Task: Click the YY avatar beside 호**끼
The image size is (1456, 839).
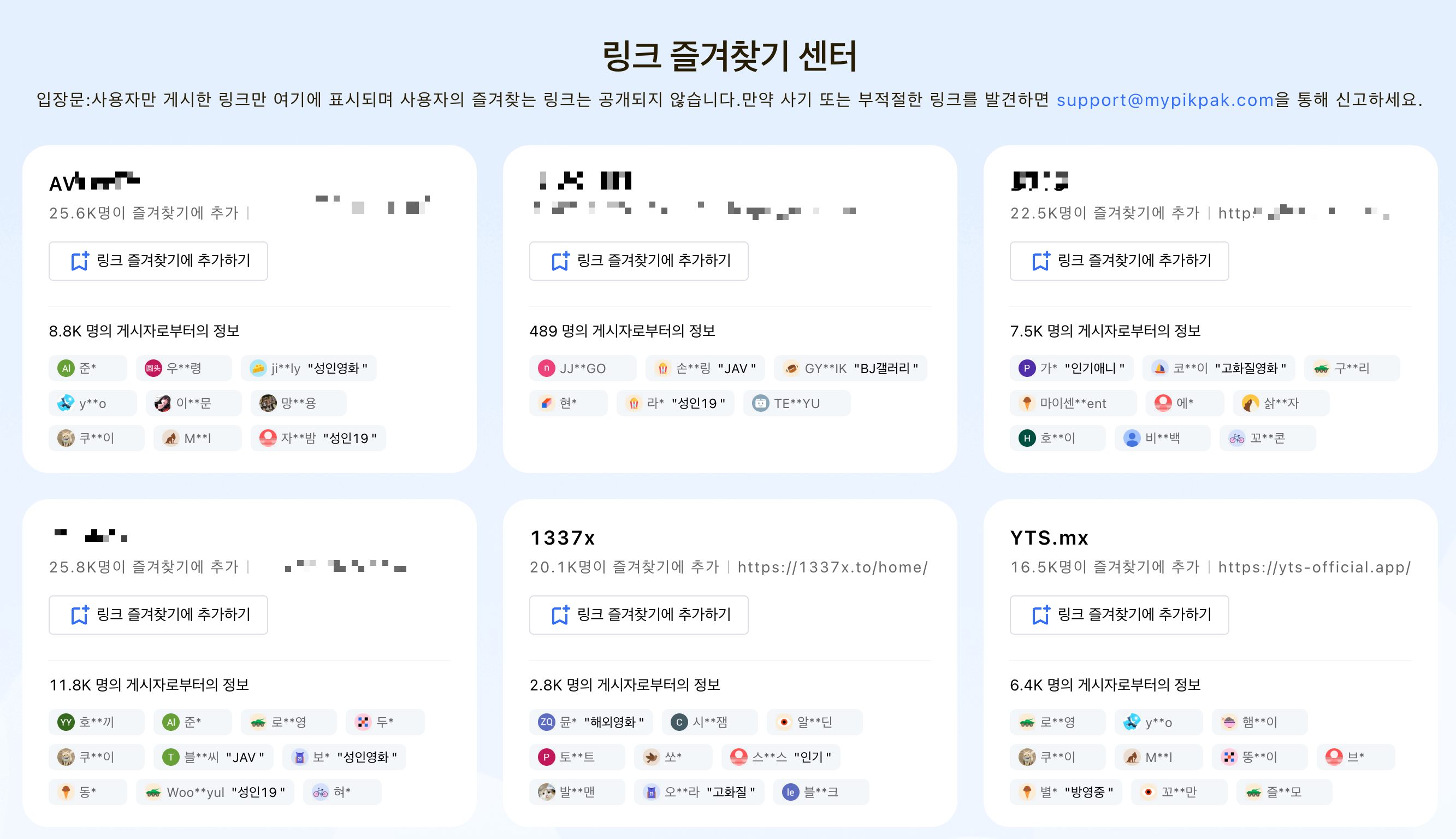Action: (x=66, y=722)
